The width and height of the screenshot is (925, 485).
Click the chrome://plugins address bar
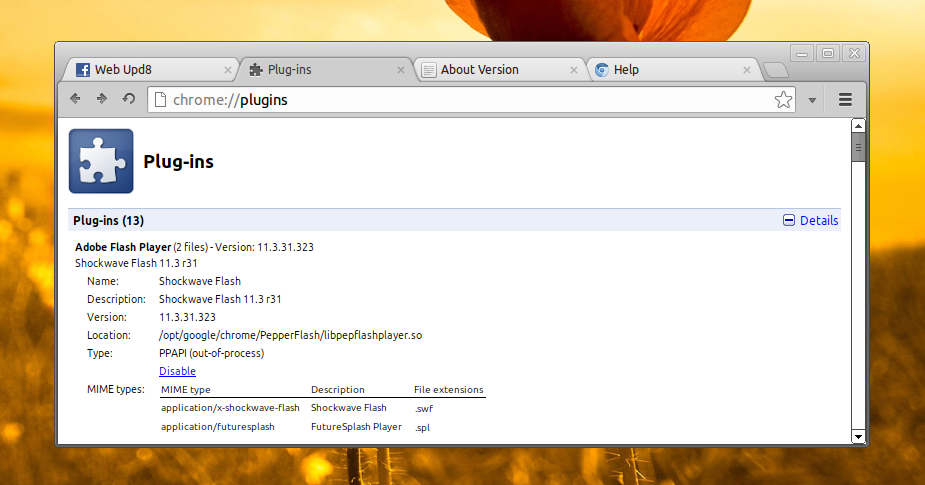[471, 100]
